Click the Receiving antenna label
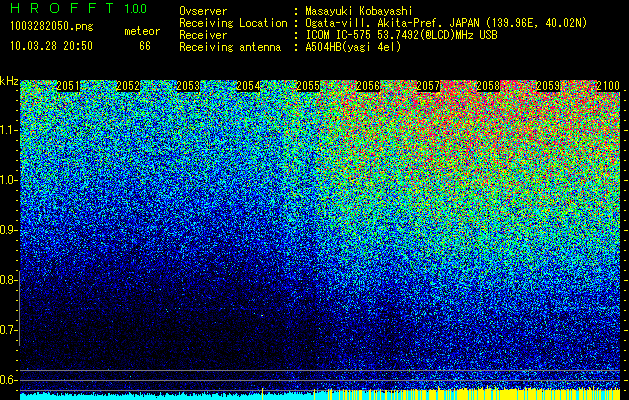The image size is (629, 400). point(230,47)
